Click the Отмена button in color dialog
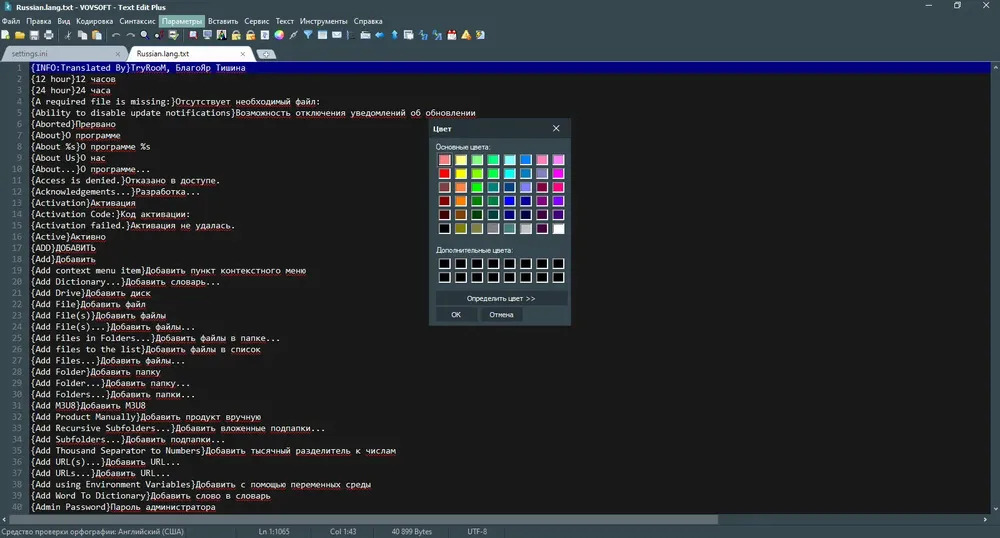This screenshot has width=1000, height=538. coord(501,314)
